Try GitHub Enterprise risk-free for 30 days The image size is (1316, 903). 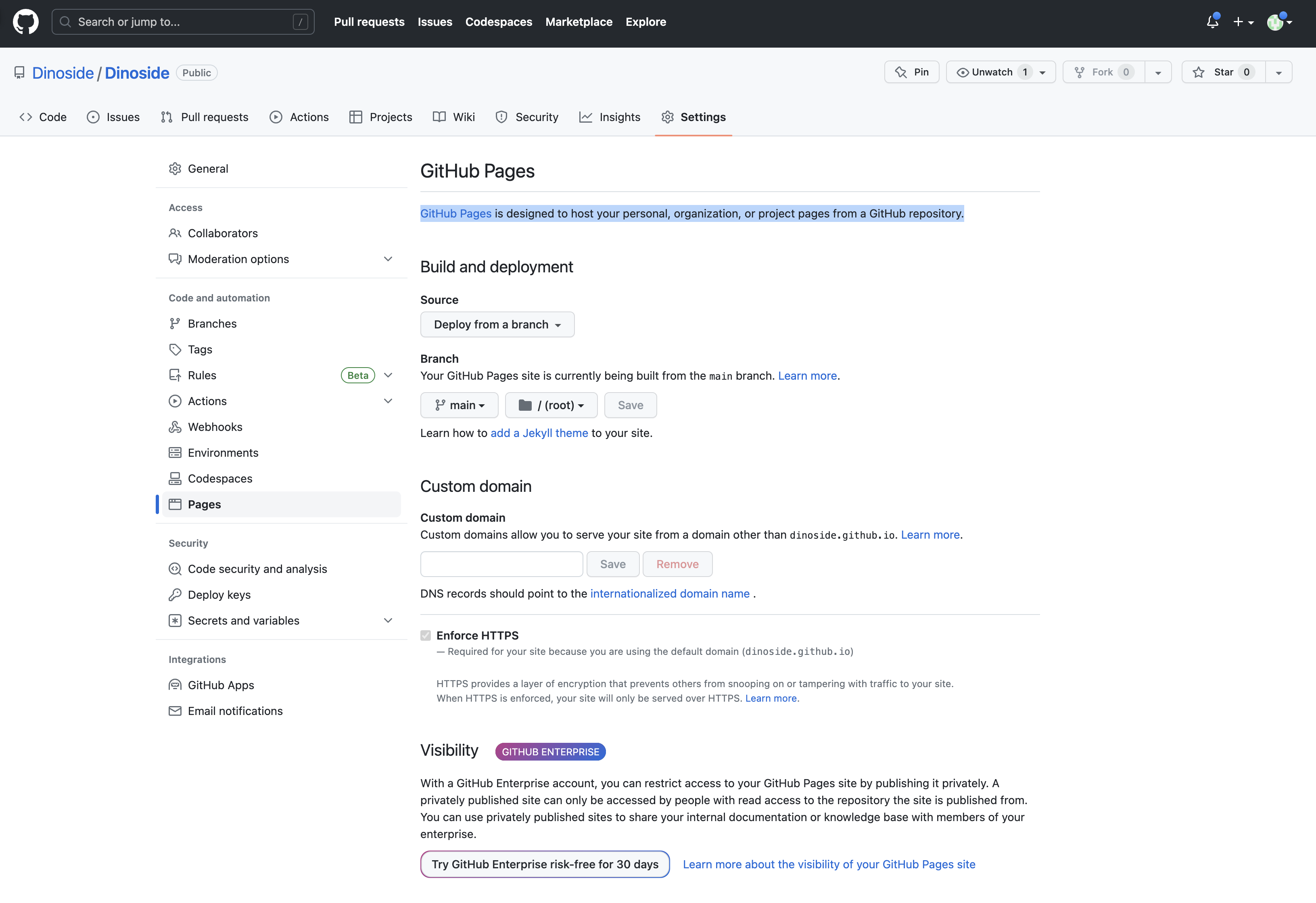click(545, 865)
